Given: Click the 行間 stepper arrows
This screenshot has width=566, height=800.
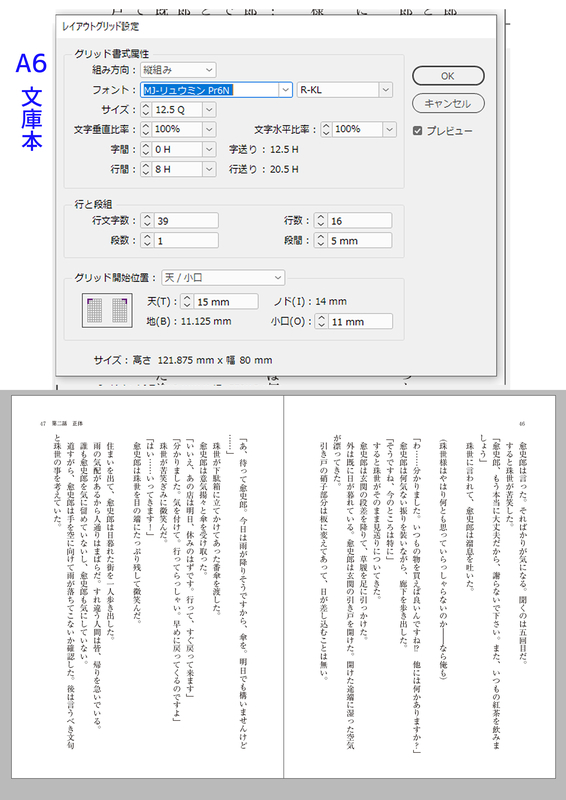Looking at the screenshot, I should pos(146,169).
